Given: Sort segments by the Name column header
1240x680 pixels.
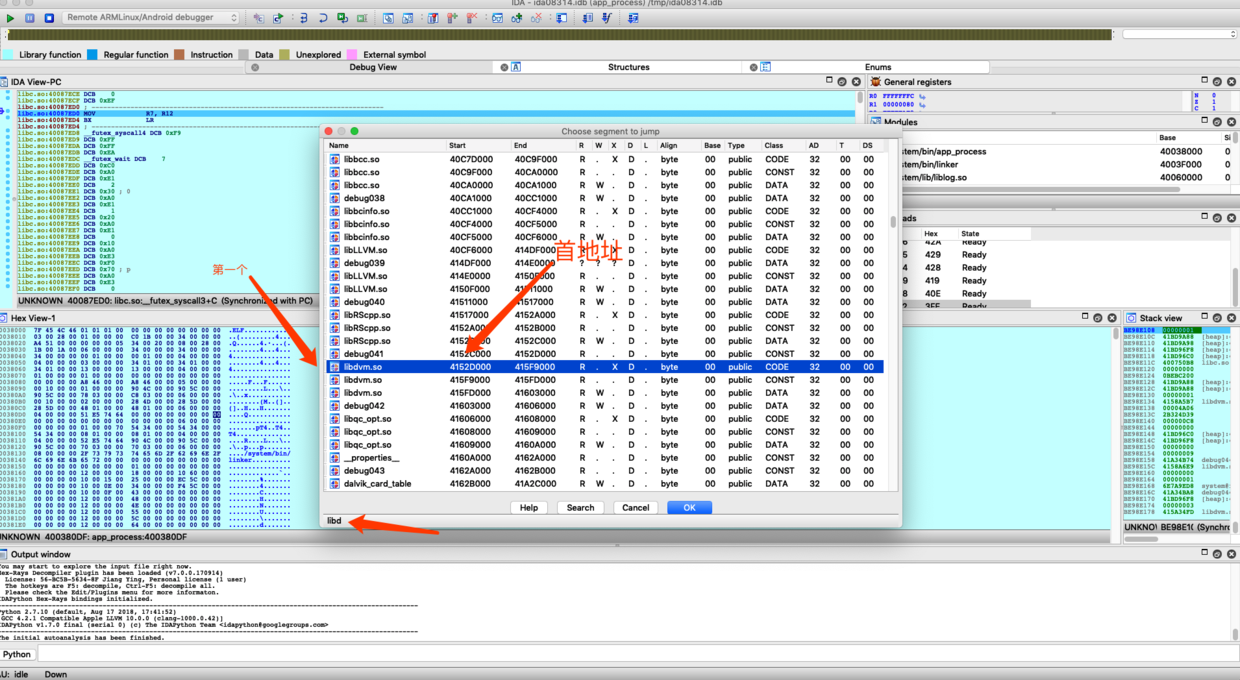Looking at the screenshot, I should coord(386,145).
